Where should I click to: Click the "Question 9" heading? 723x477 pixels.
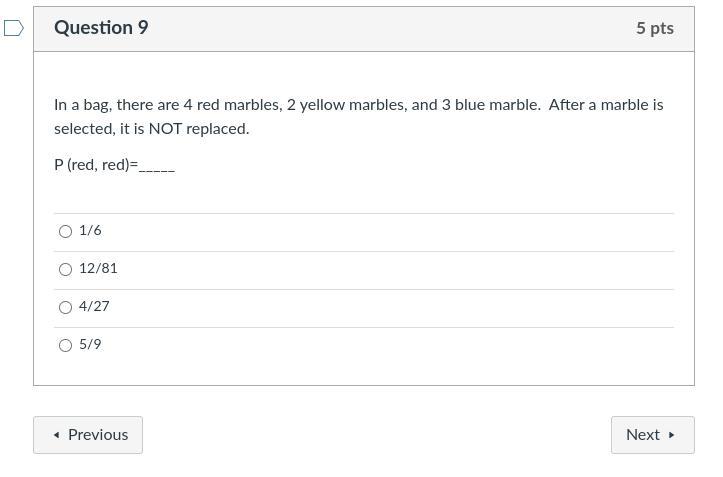pos(101,28)
